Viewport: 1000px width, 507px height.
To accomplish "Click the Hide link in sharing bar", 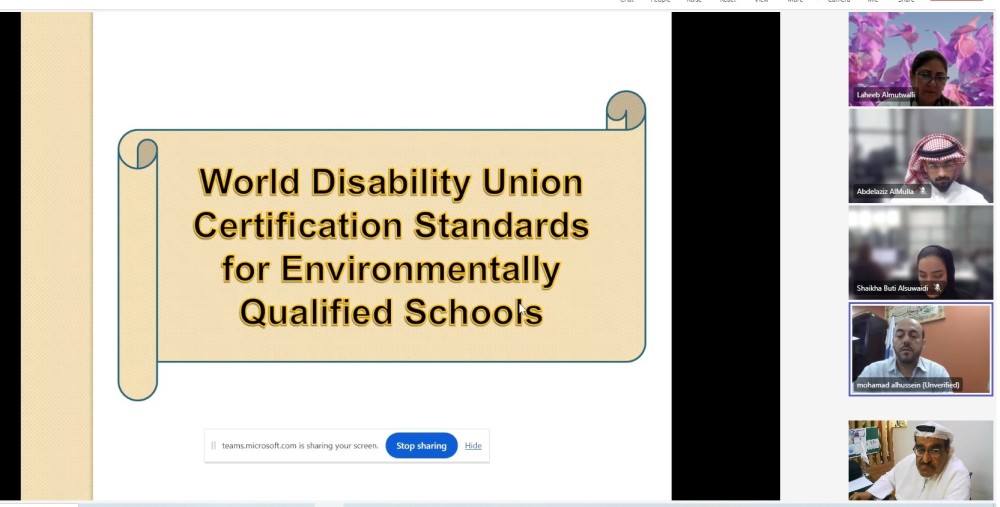I will (473, 446).
